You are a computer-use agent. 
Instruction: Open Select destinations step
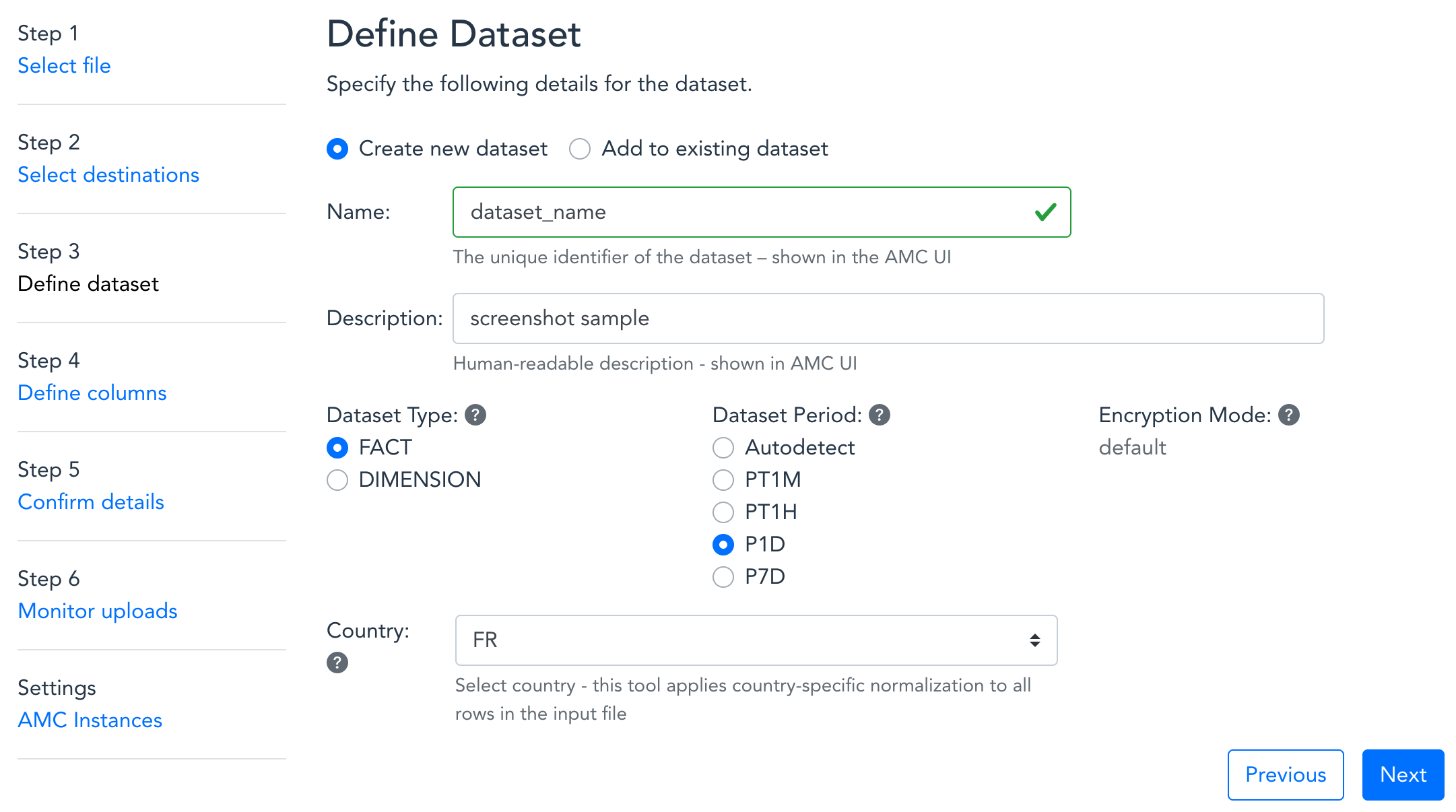108,175
